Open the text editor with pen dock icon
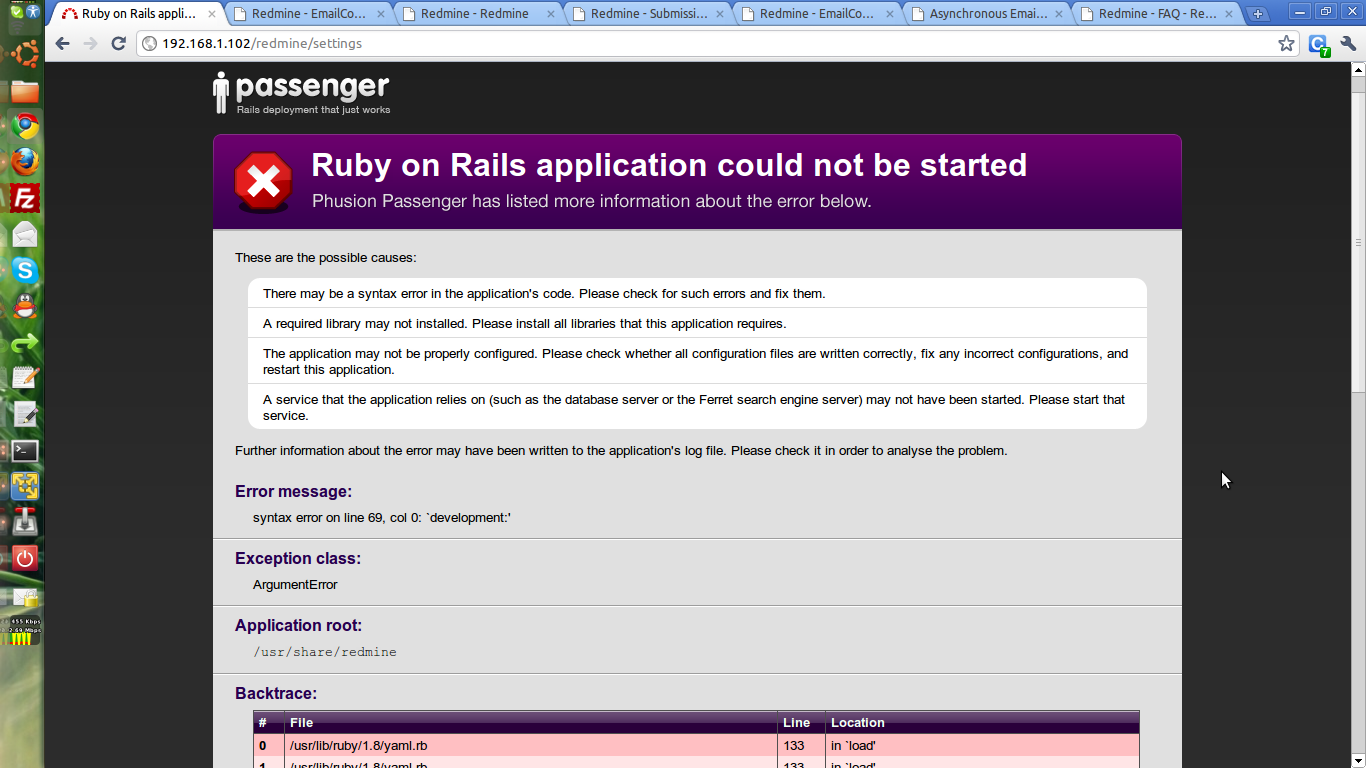The width and height of the screenshot is (1366, 768). pos(25,414)
